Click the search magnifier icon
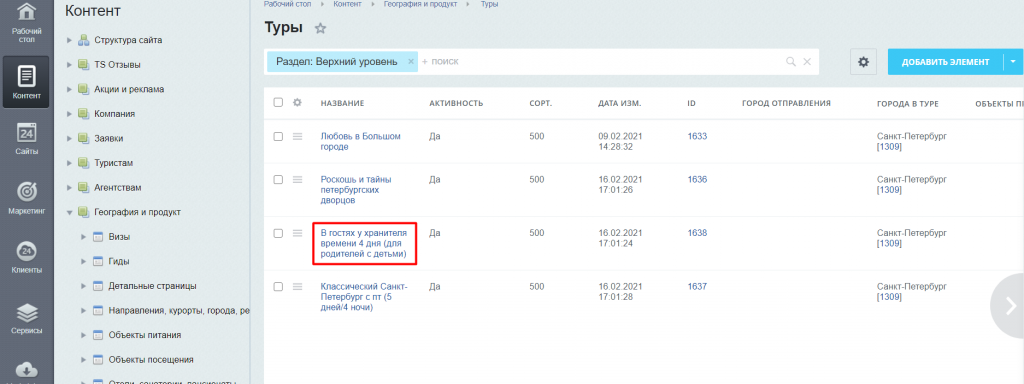1024x384 pixels. [791, 61]
